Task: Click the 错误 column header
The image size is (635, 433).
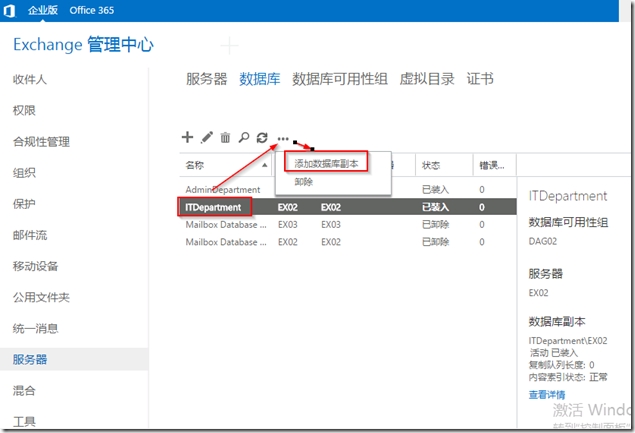Action: (492, 165)
